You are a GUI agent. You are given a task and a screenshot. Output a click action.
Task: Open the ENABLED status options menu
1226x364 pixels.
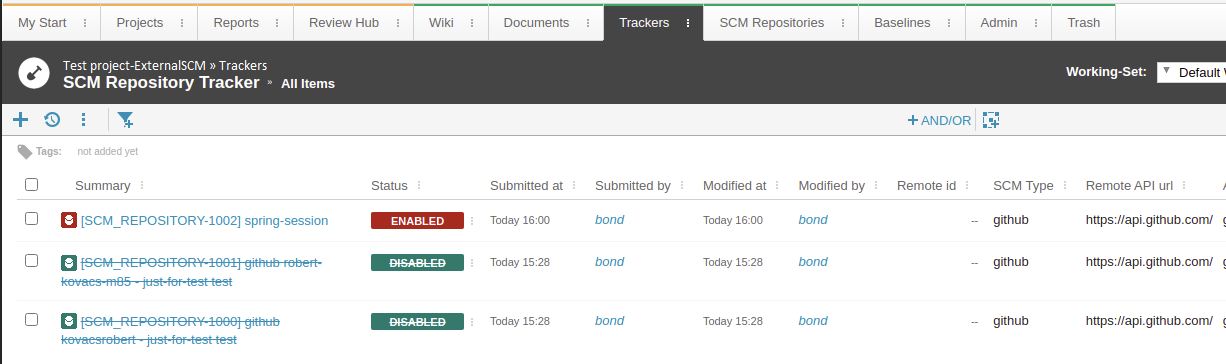click(x=473, y=221)
